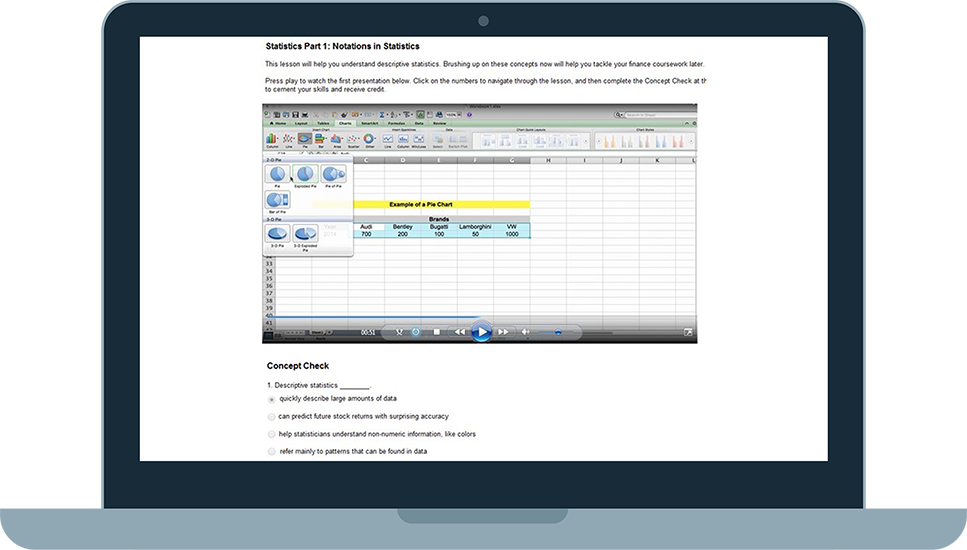
Task: Insert a Column sparkline
Action: pyautogui.click(x=403, y=140)
